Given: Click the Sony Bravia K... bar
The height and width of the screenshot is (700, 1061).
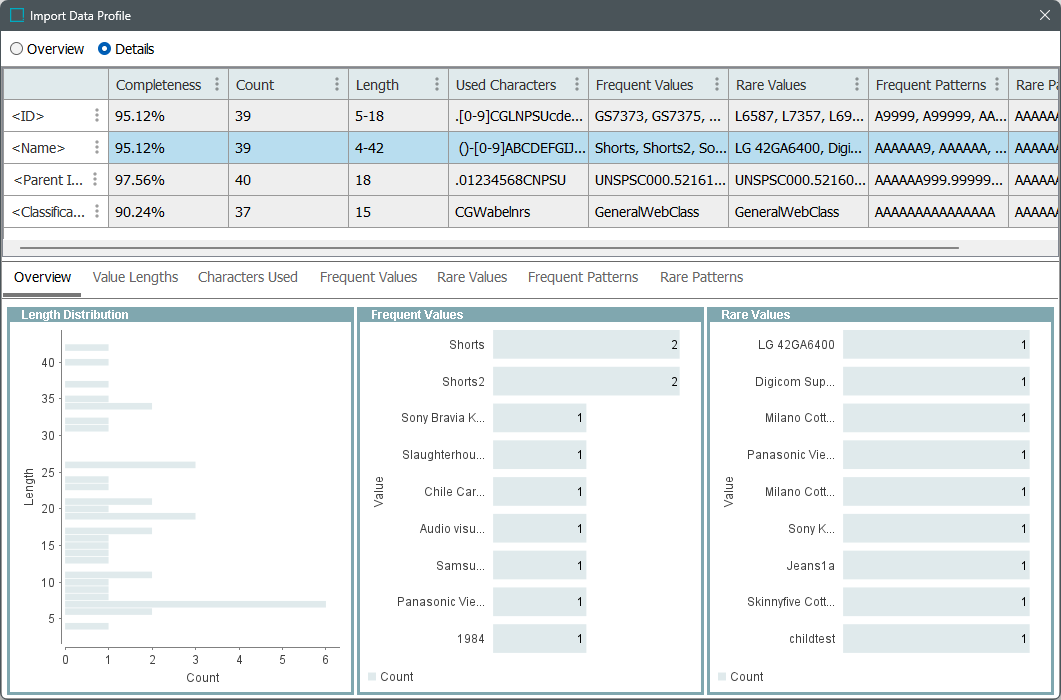Looking at the screenshot, I should click(x=539, y=418).
